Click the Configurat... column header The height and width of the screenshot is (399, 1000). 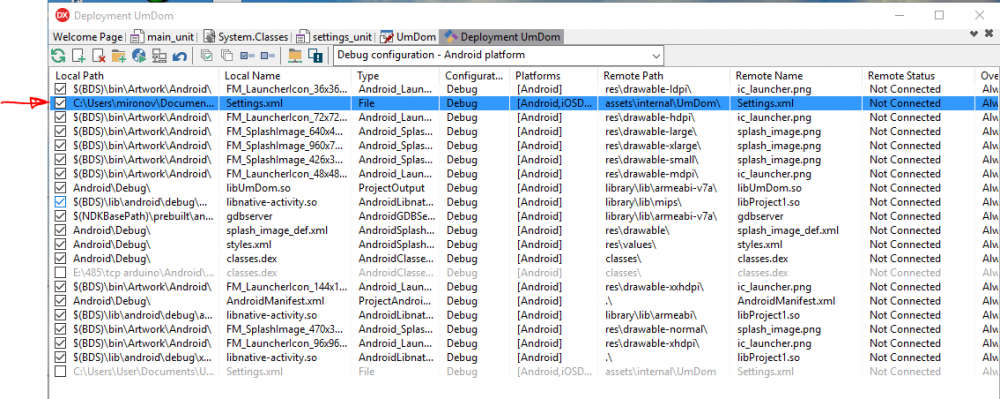475,76
